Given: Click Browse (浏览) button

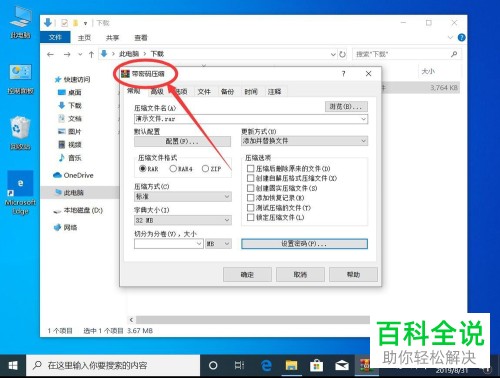Looking at the screenshot, I should 346,107.
